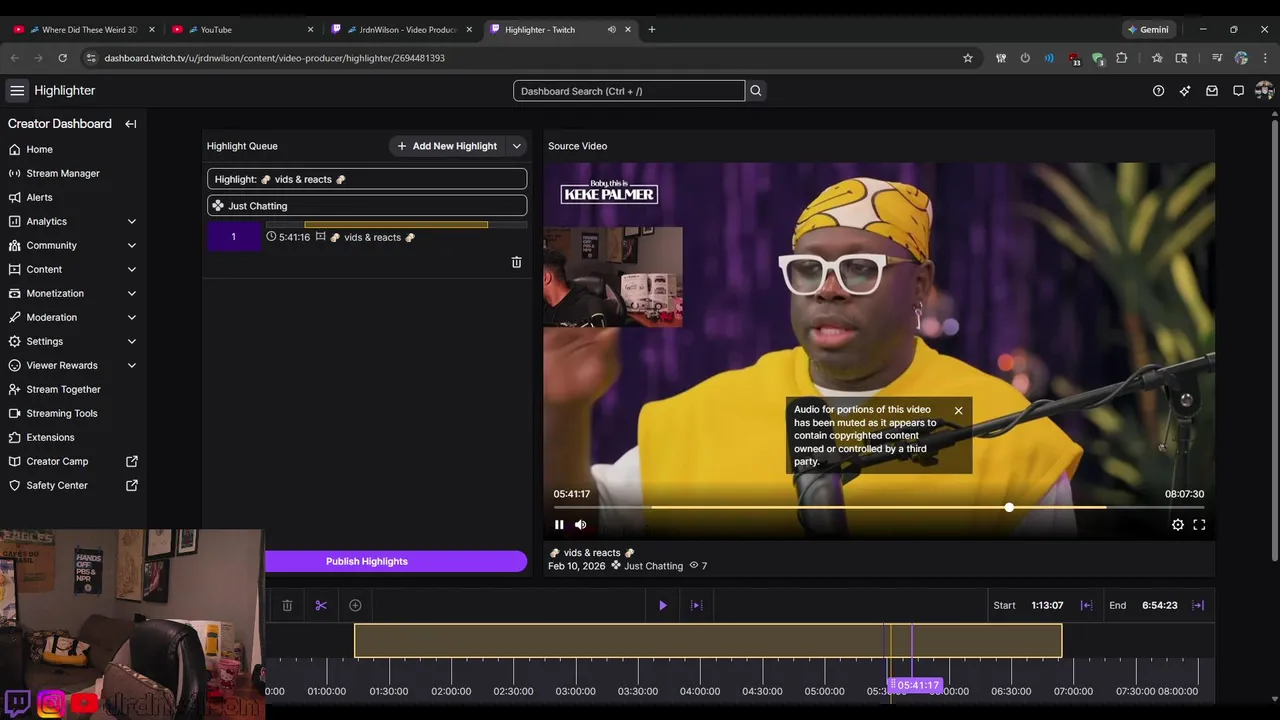Expand the Moderation sidebar section
The width and height of the screenshot is (1280, 720).
132,317
